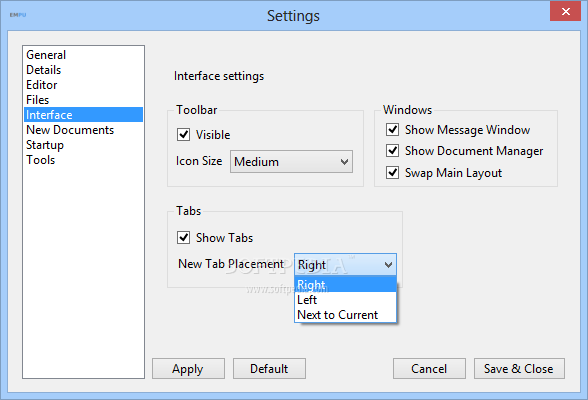Click the Save & Close button
This screenshot has height=400, width=588.
coord(519,369)
